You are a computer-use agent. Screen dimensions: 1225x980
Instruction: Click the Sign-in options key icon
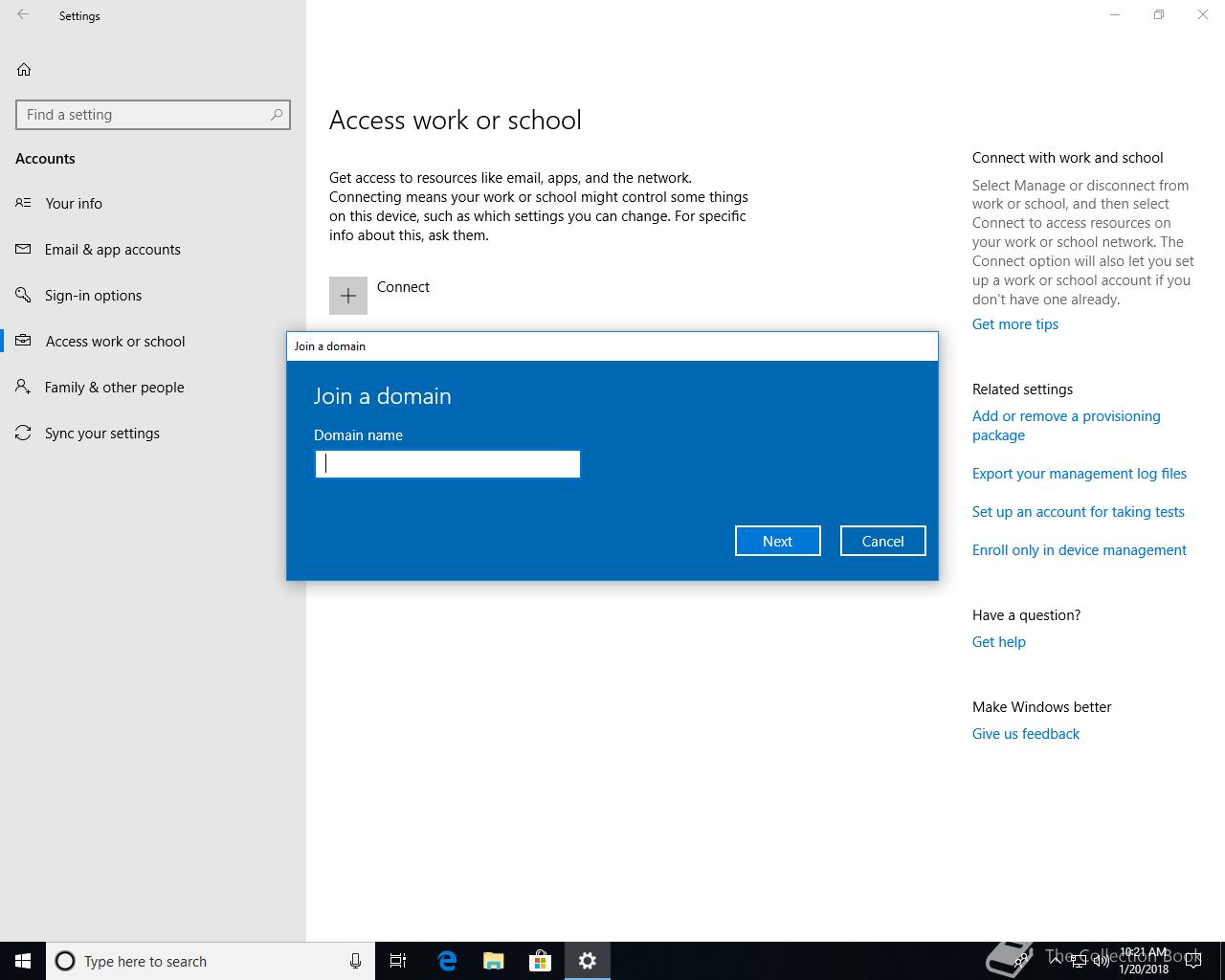pos(23,295)
